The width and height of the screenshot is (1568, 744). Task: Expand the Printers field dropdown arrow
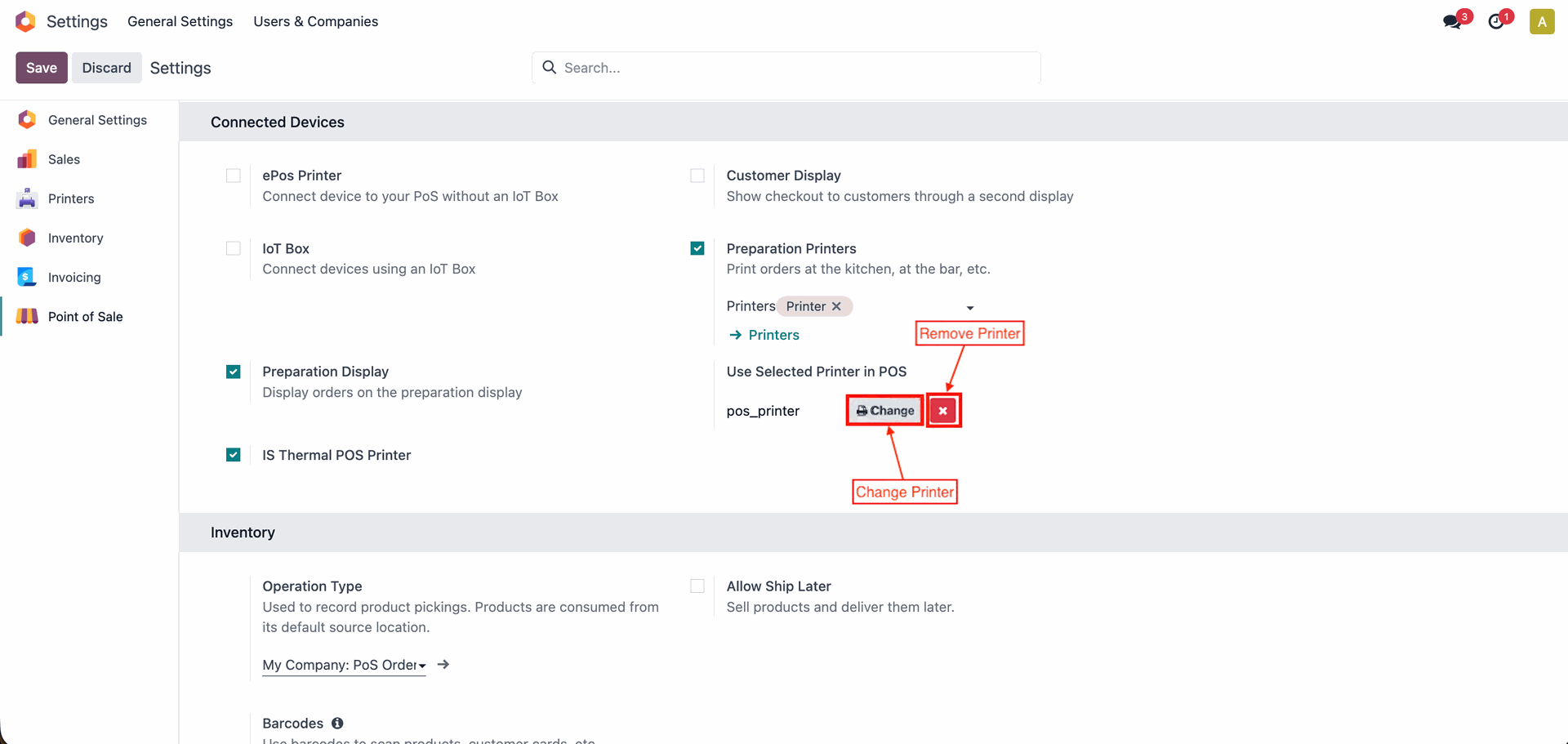click(970, 308)
